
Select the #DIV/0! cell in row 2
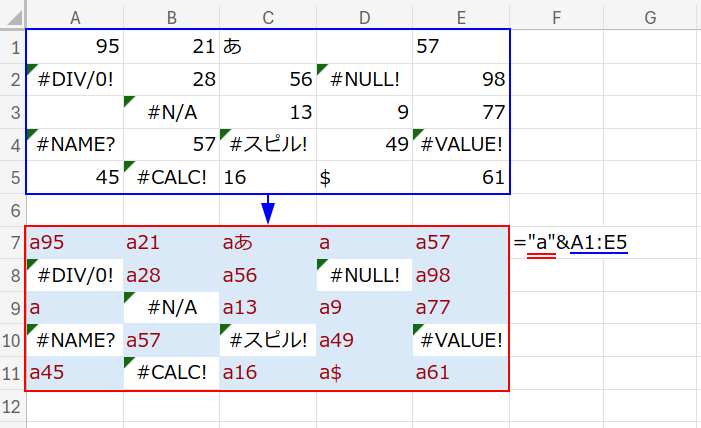[75, 79]
